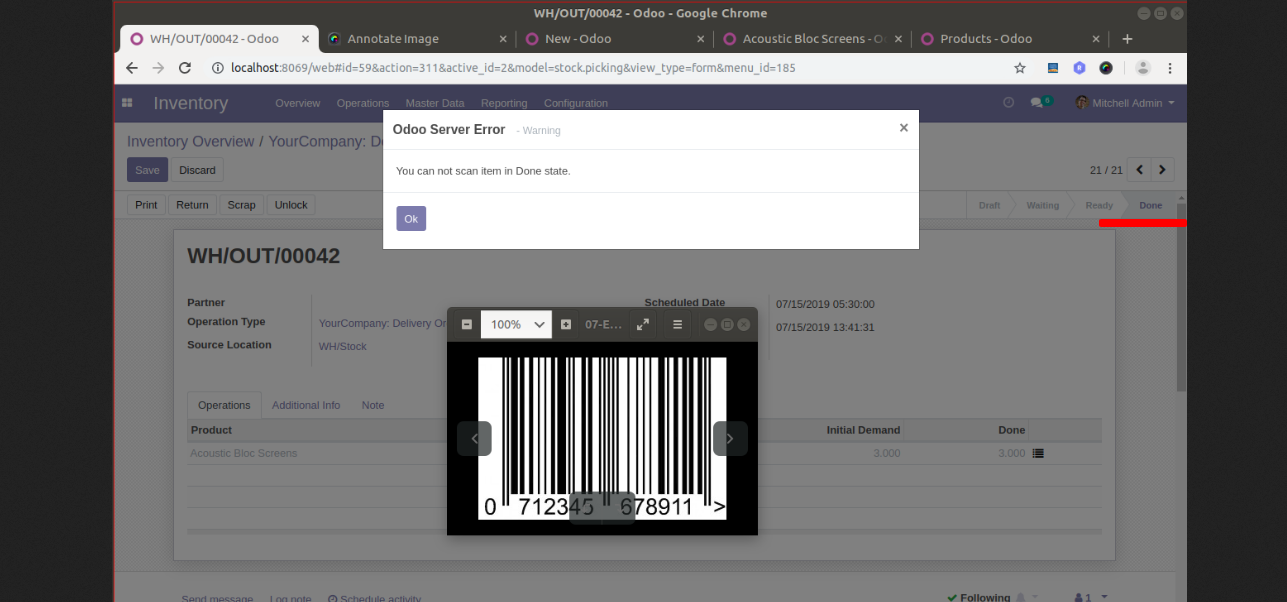The image size is (1287, 602).
Task: Close the Odoo Server Error dialog
Action: (903, 128)
